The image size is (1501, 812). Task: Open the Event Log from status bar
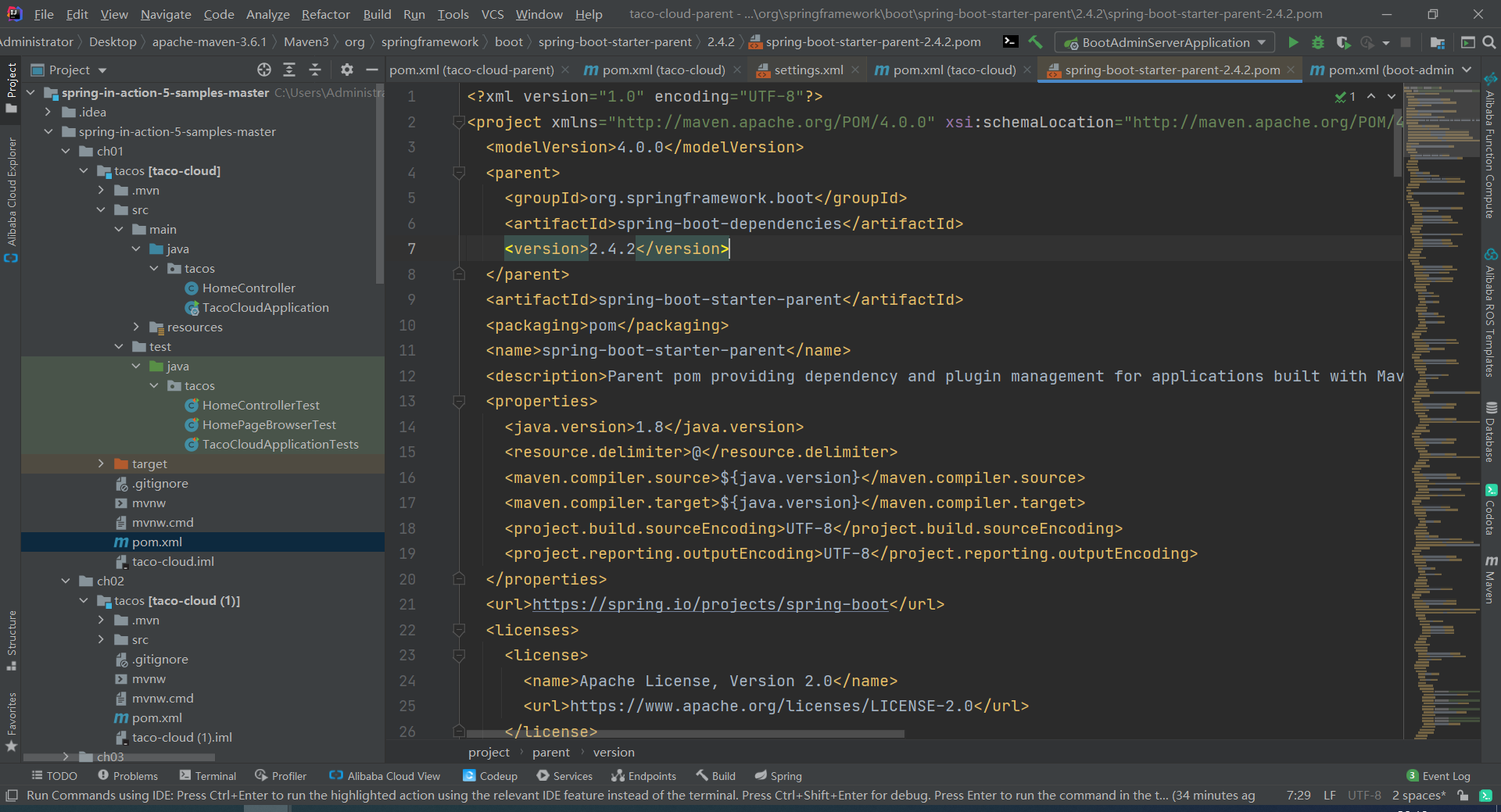(1438, 776)
